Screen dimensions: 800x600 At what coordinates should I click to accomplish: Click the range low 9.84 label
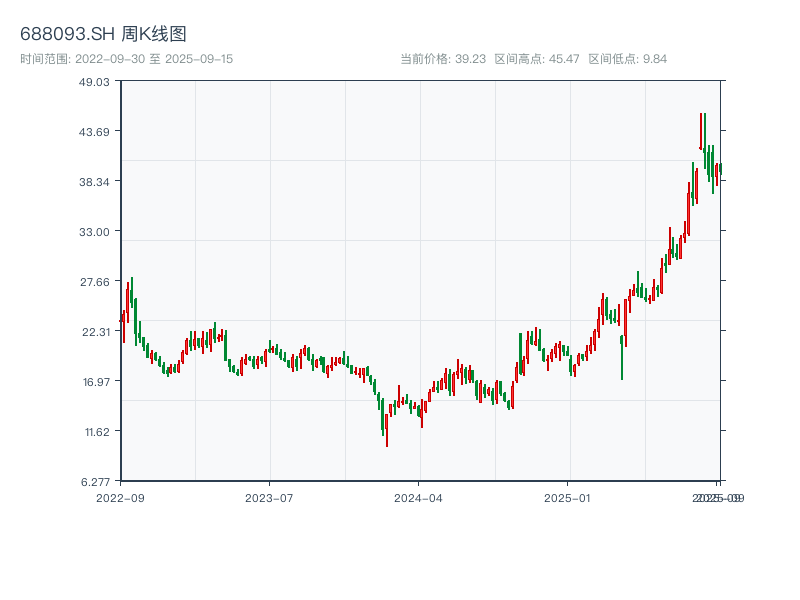(x=627, y=59)
